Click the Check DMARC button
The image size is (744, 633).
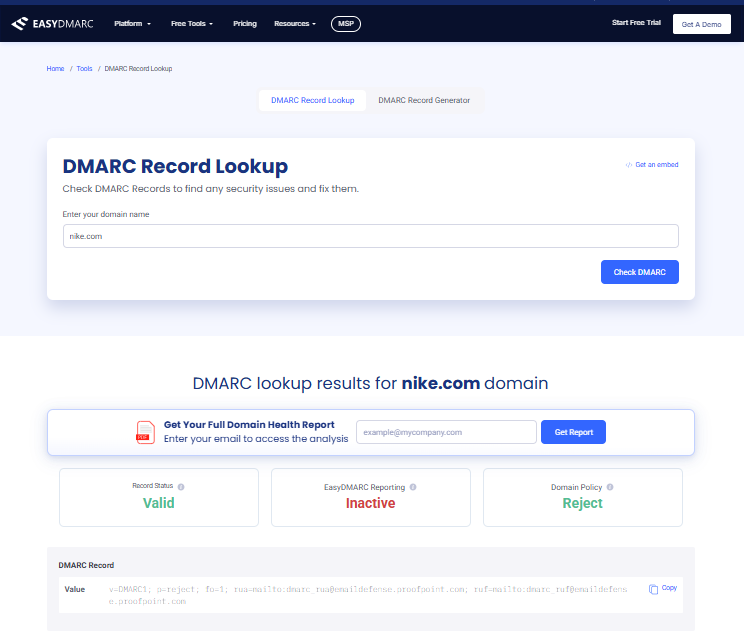coord(640,272)
